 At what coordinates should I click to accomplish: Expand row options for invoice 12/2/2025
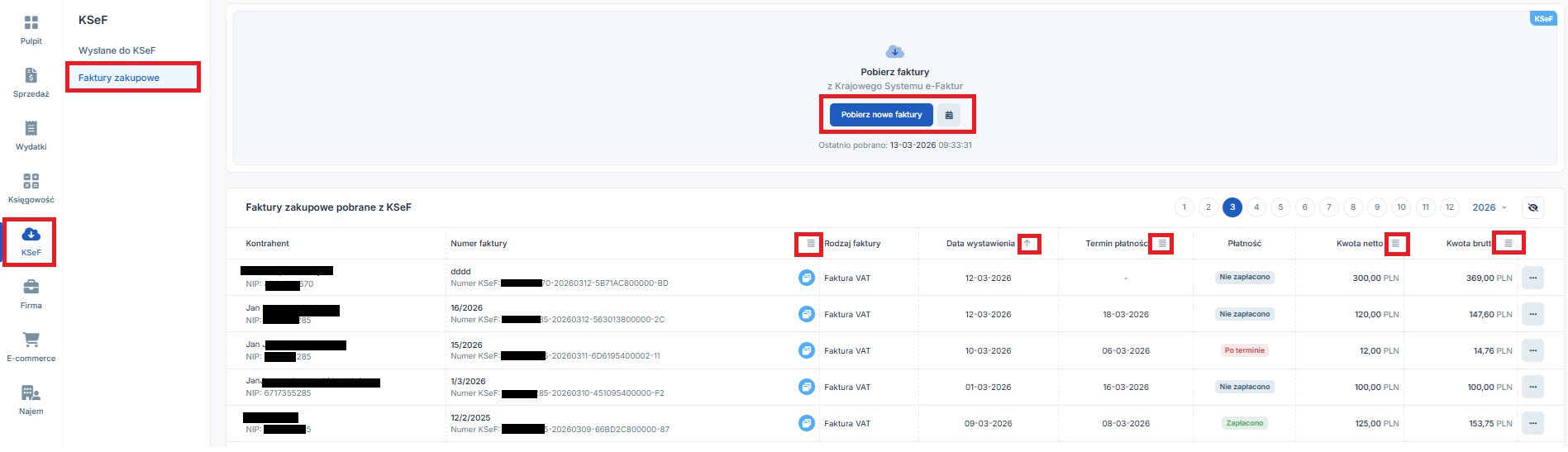tap(1532, 423)
